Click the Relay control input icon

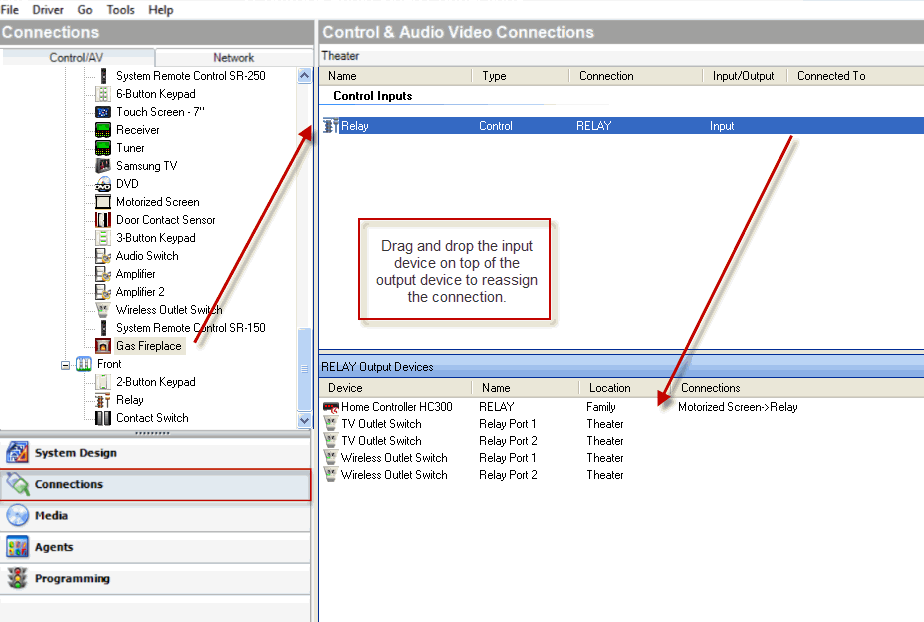click(x=331, y=125)
